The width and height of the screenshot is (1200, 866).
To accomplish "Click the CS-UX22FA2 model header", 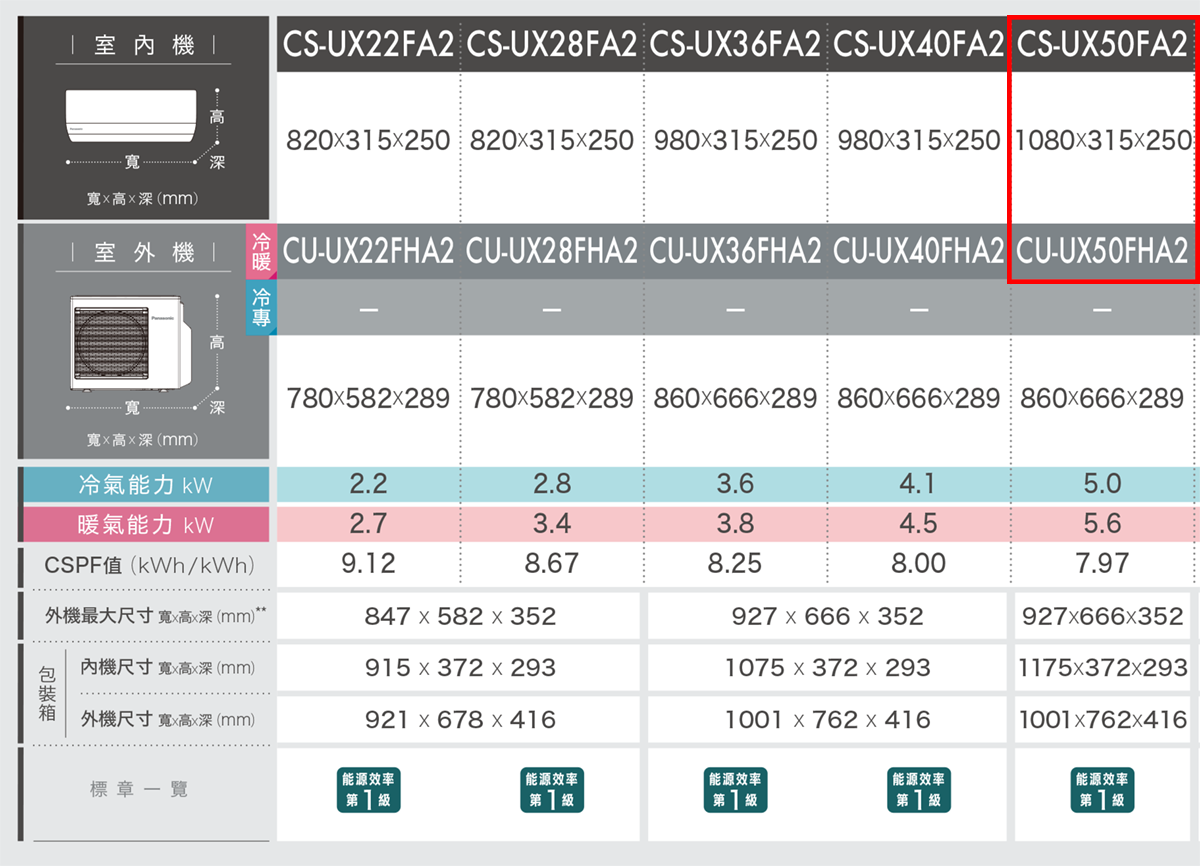I will 368,45.
